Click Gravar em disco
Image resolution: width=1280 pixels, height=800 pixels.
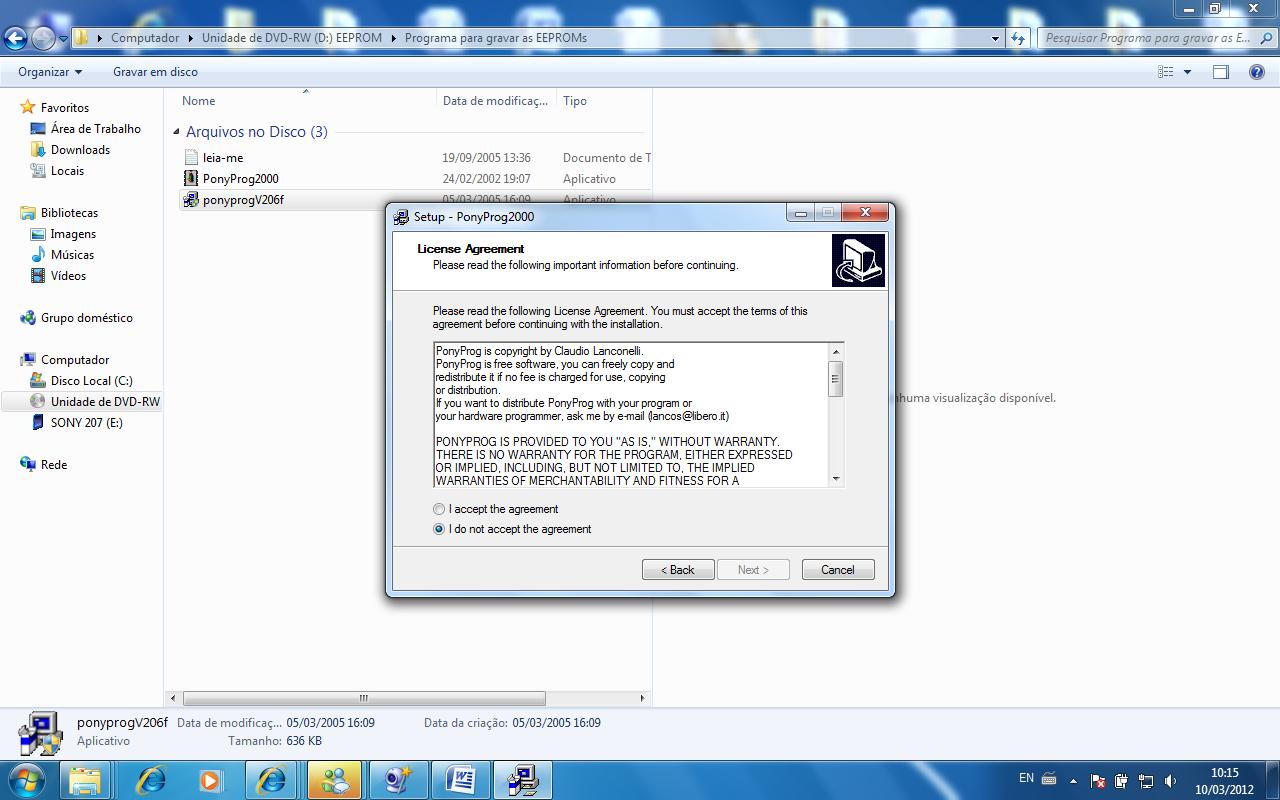(155, 72)
